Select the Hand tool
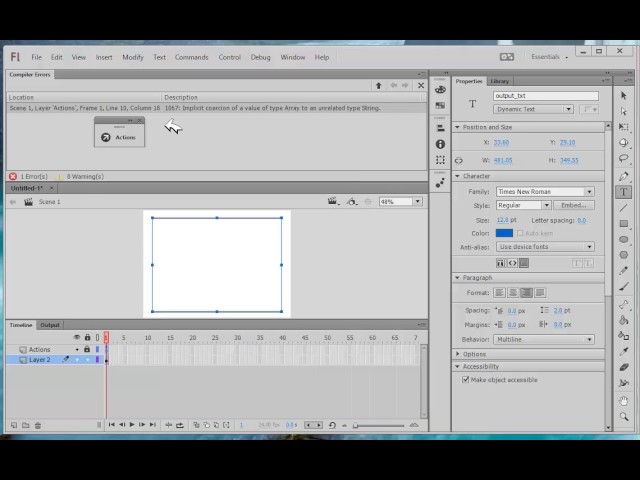This screenshot has width=640, height=480. click(623, 401)
